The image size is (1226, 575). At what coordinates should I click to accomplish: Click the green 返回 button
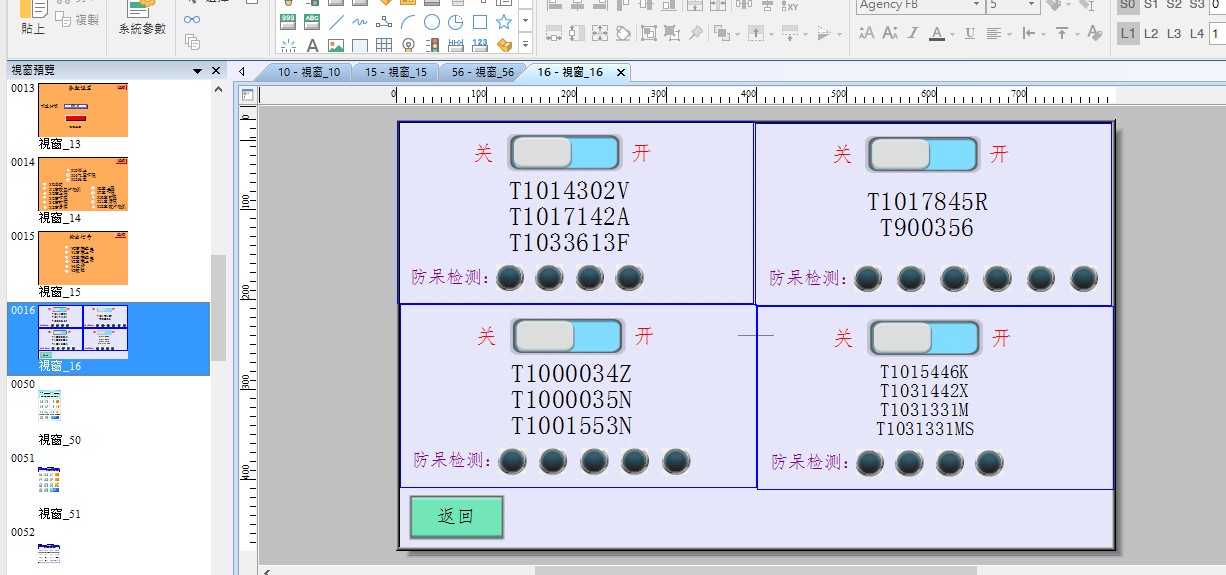pos(456,517)
